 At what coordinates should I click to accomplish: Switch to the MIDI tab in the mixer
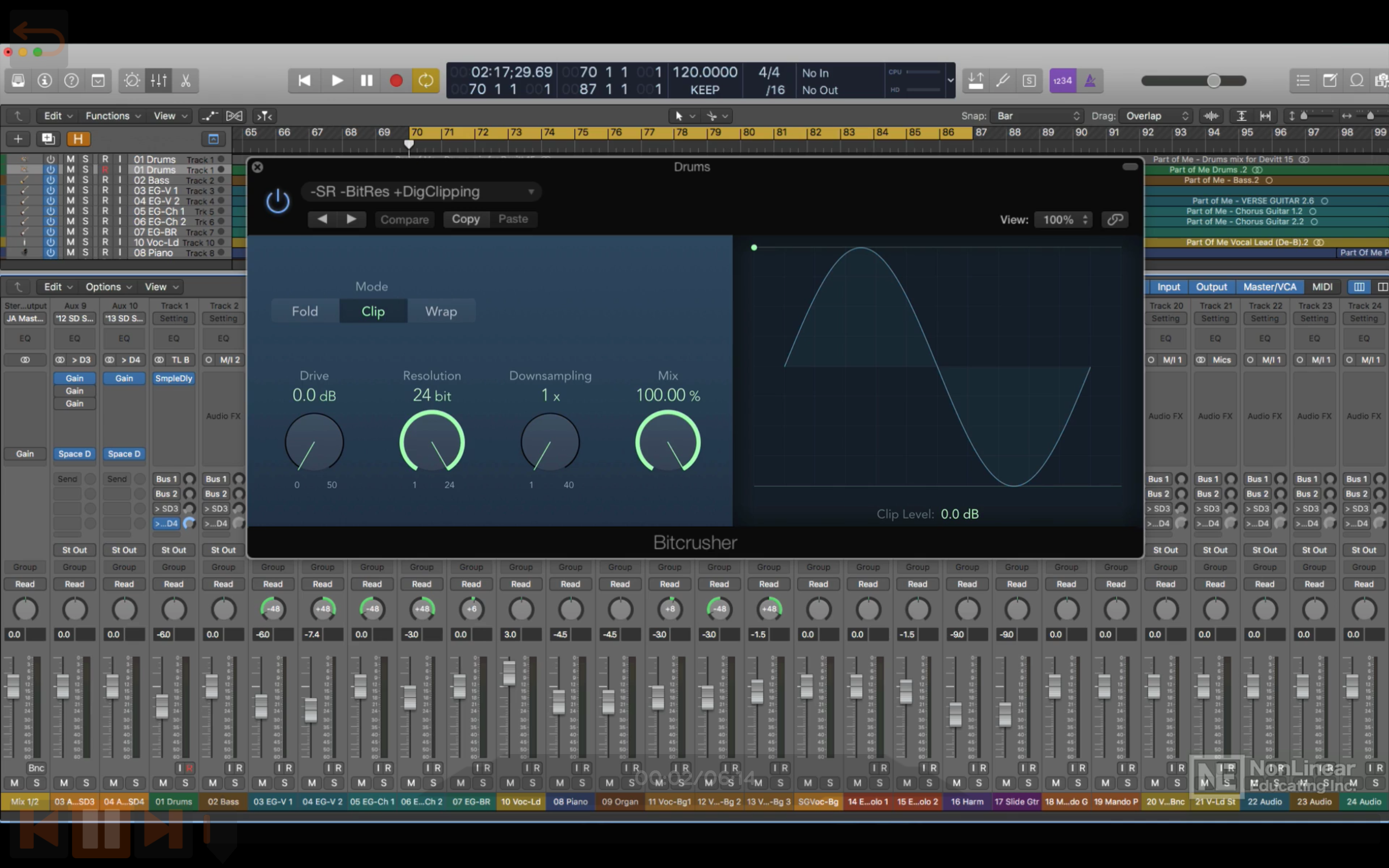1322,286
